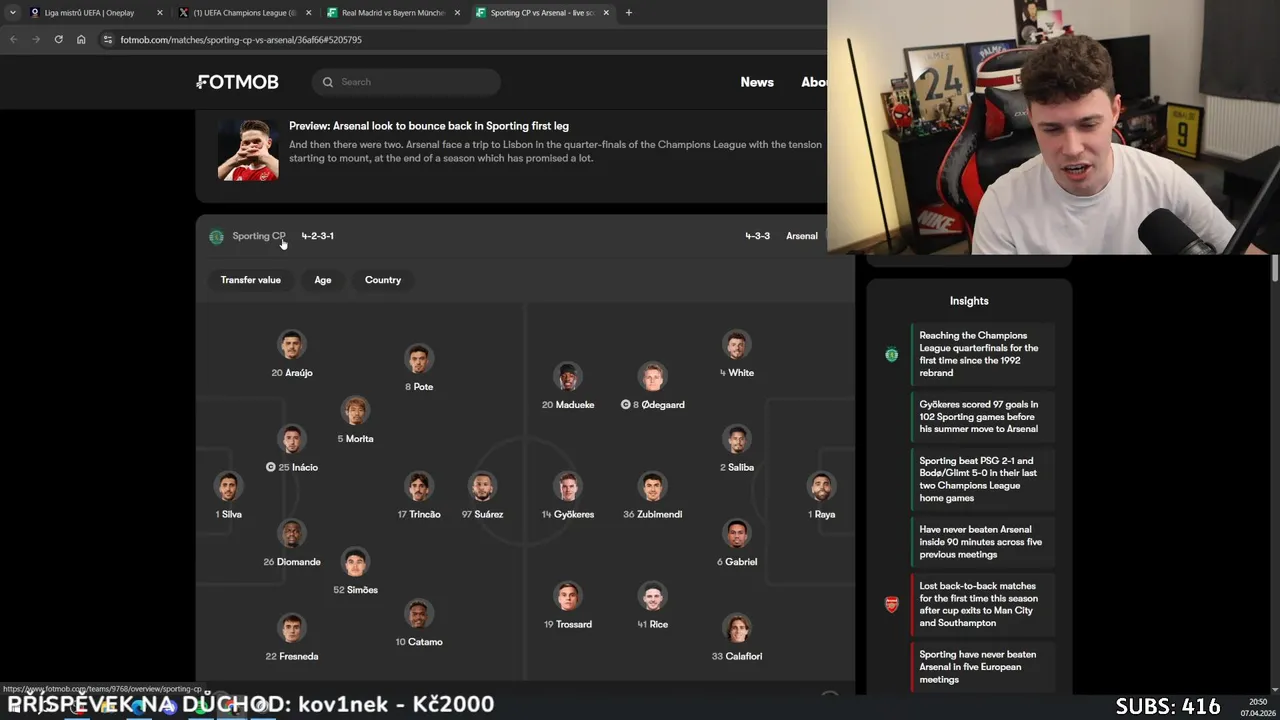Click the 'Reaching the Champions League quarterfinals' insight
1280x720 pixels.
coord(982,354)
